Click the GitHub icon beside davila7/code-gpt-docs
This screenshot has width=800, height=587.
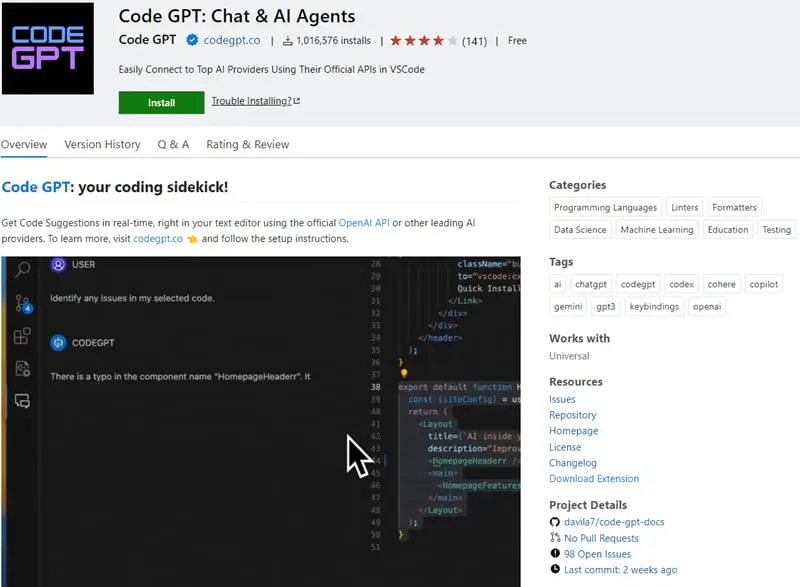pos(555,522)
